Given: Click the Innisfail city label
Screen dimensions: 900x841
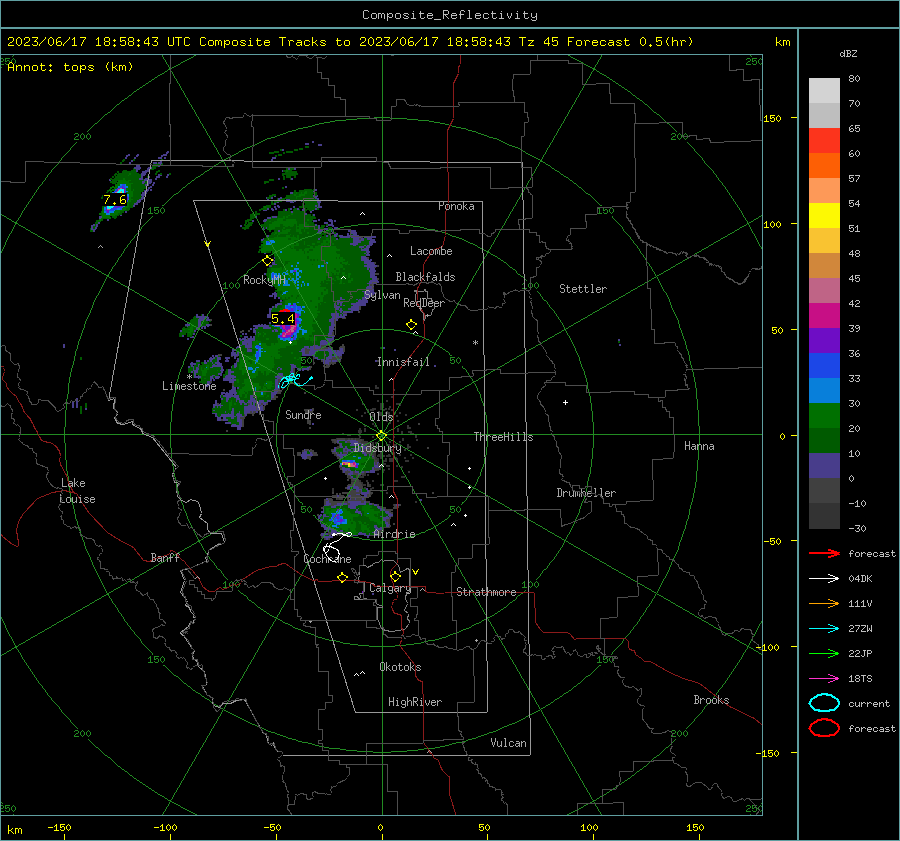Looking at the screenshot, I should [x=403, y=362].
